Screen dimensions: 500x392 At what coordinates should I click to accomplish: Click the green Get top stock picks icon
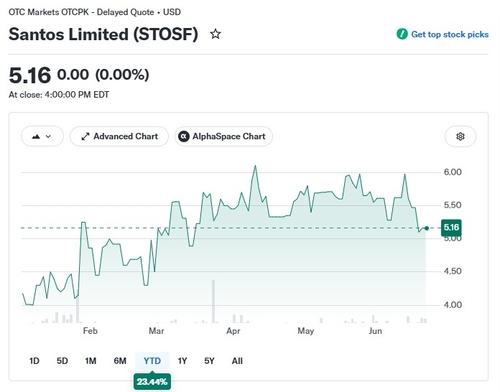coord(402,34)
